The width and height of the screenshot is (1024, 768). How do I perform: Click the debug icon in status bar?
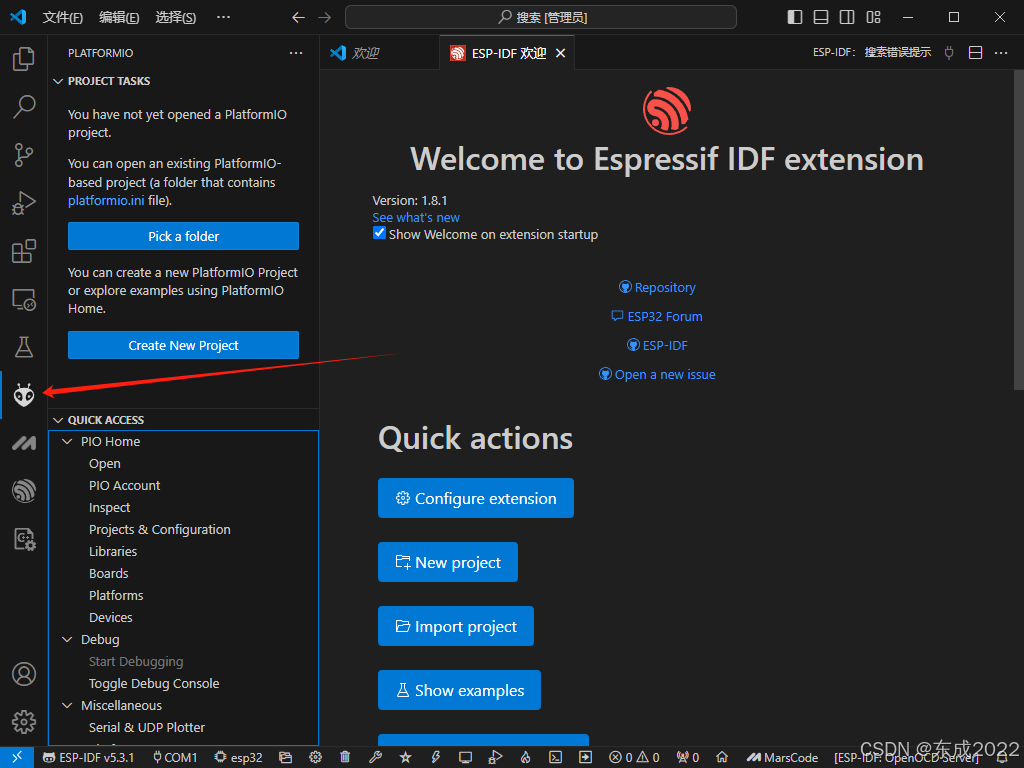pos(496,758)
